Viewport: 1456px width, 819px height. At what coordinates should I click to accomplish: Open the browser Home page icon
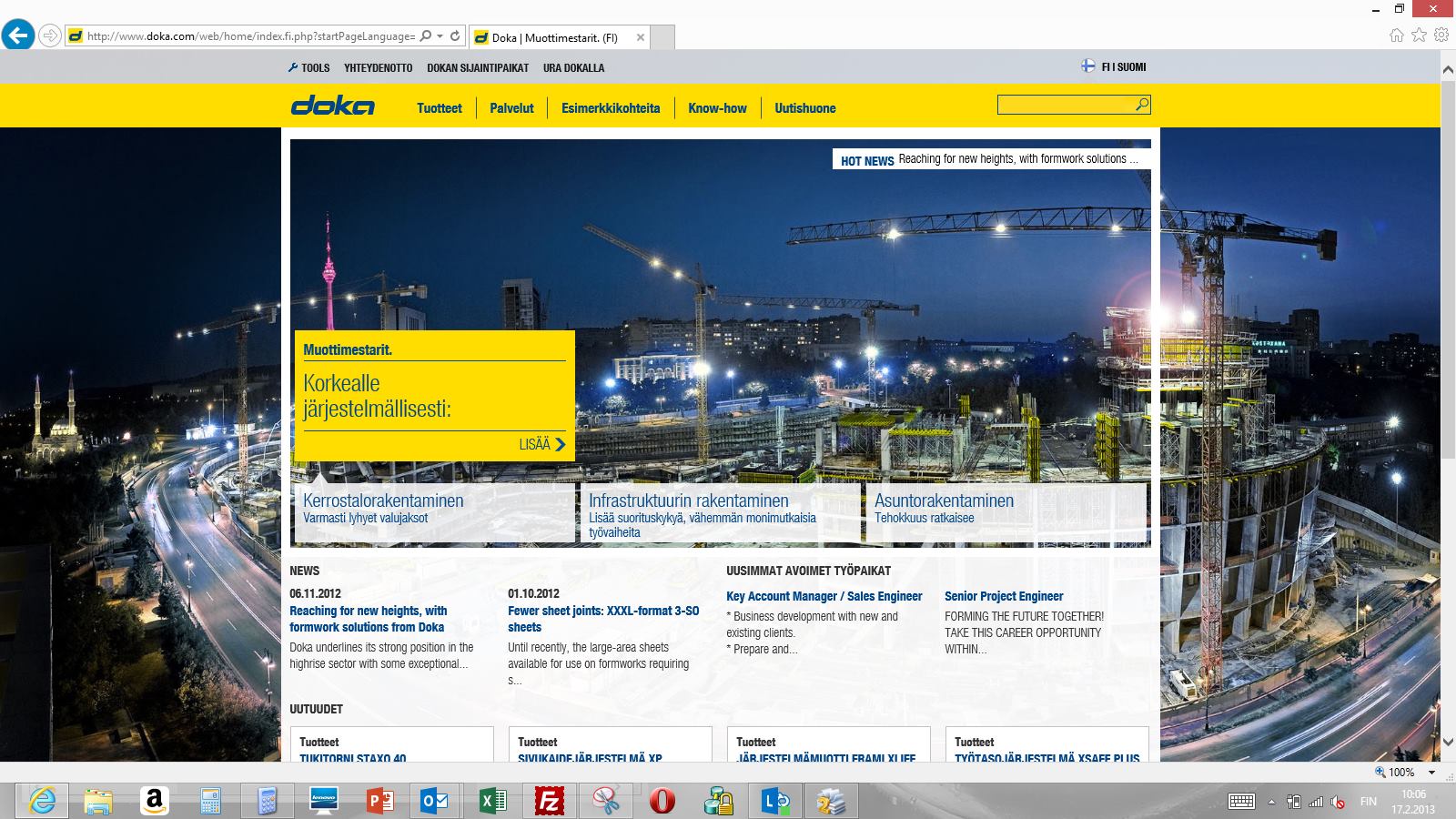(x=1397, y=35)
